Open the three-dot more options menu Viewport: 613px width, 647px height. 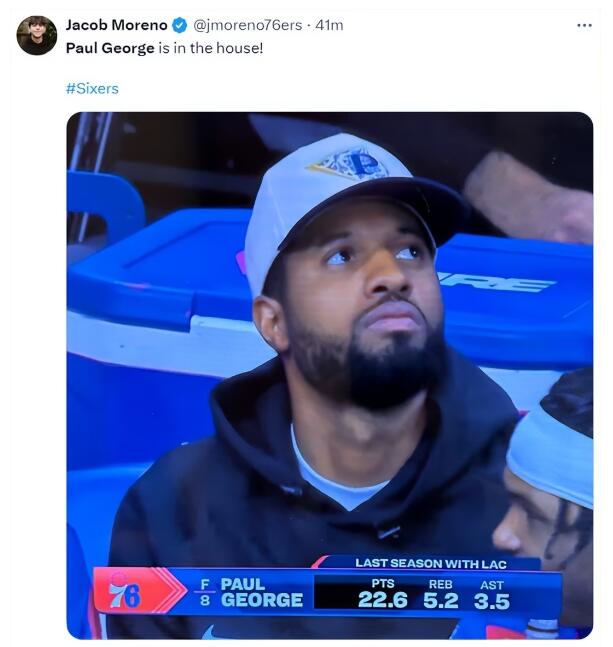coord(585,25)
